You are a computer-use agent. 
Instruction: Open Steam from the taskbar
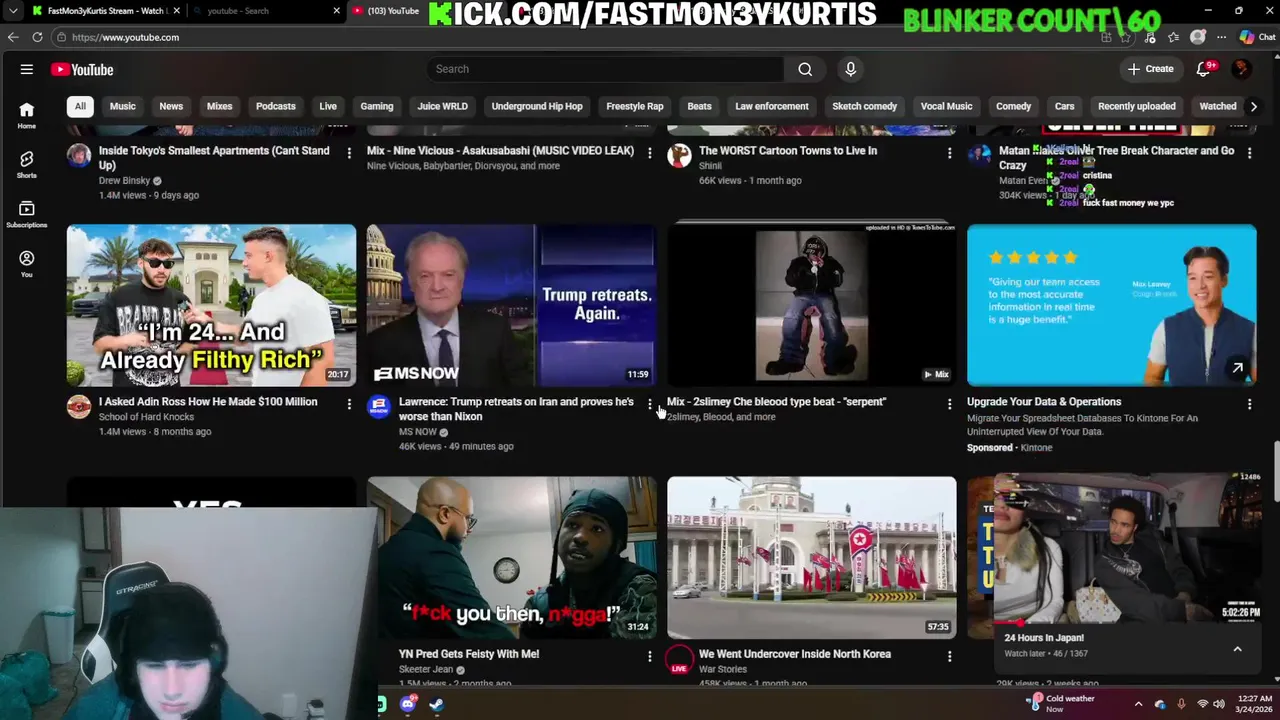click(x=436, y=704)
